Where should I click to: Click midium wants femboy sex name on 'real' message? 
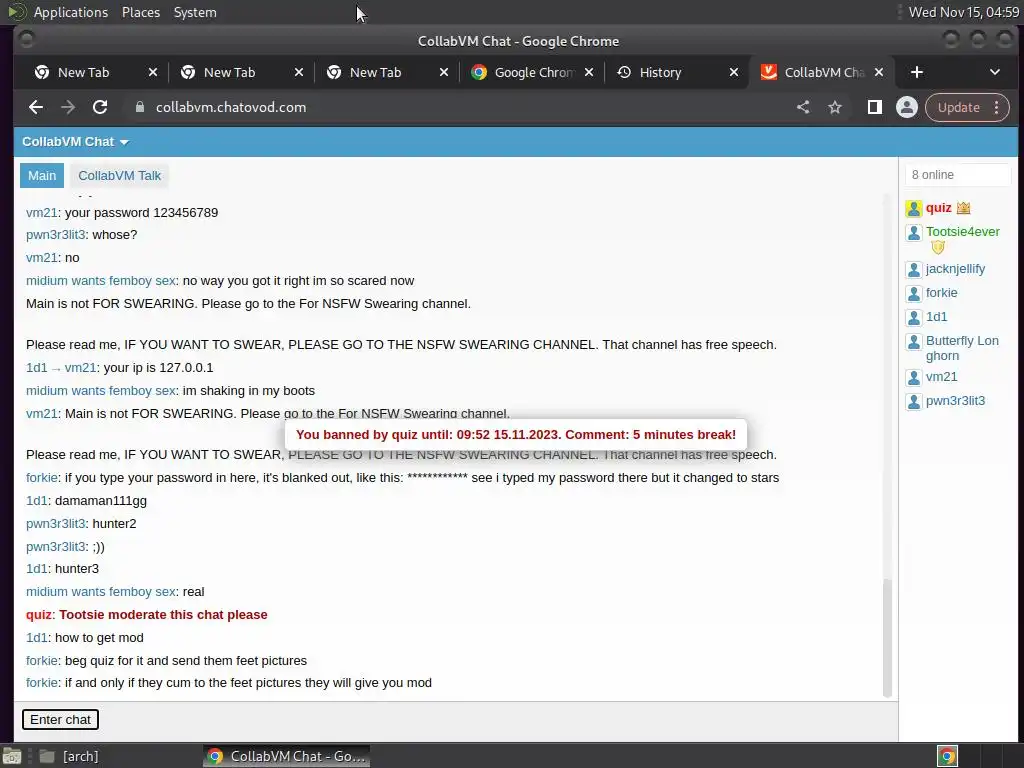coord(101,592)
